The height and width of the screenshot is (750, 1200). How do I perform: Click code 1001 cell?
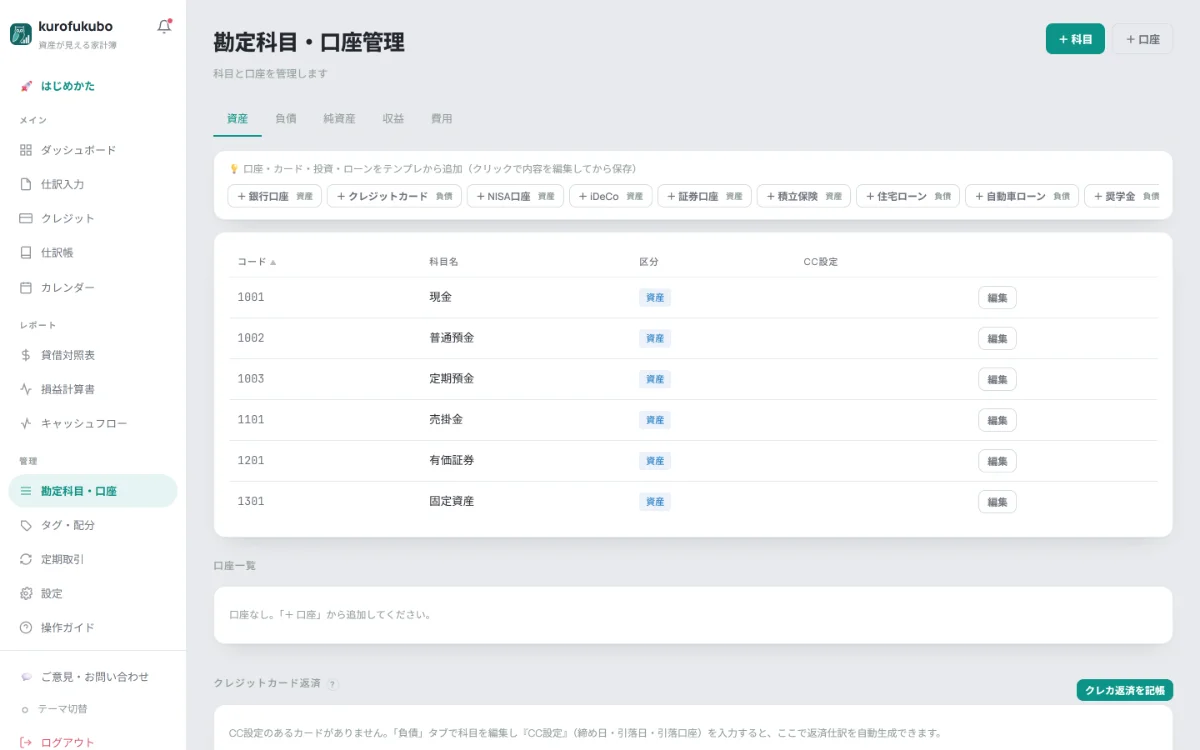coord(251,297)
